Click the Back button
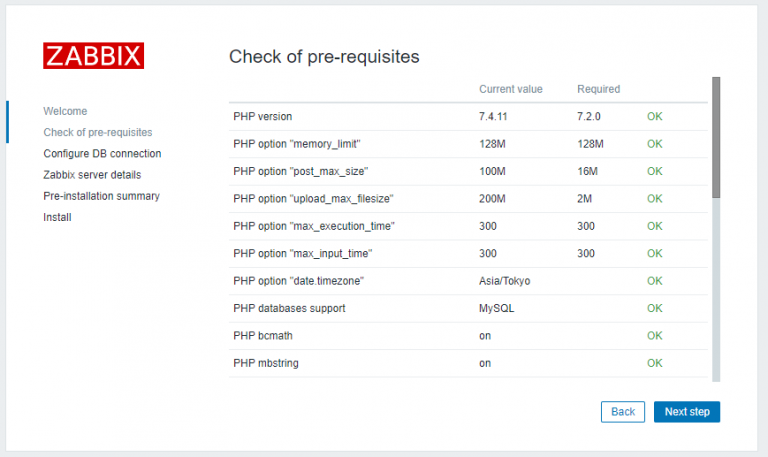This screenshot has width=768, height=457. [622, 411]
